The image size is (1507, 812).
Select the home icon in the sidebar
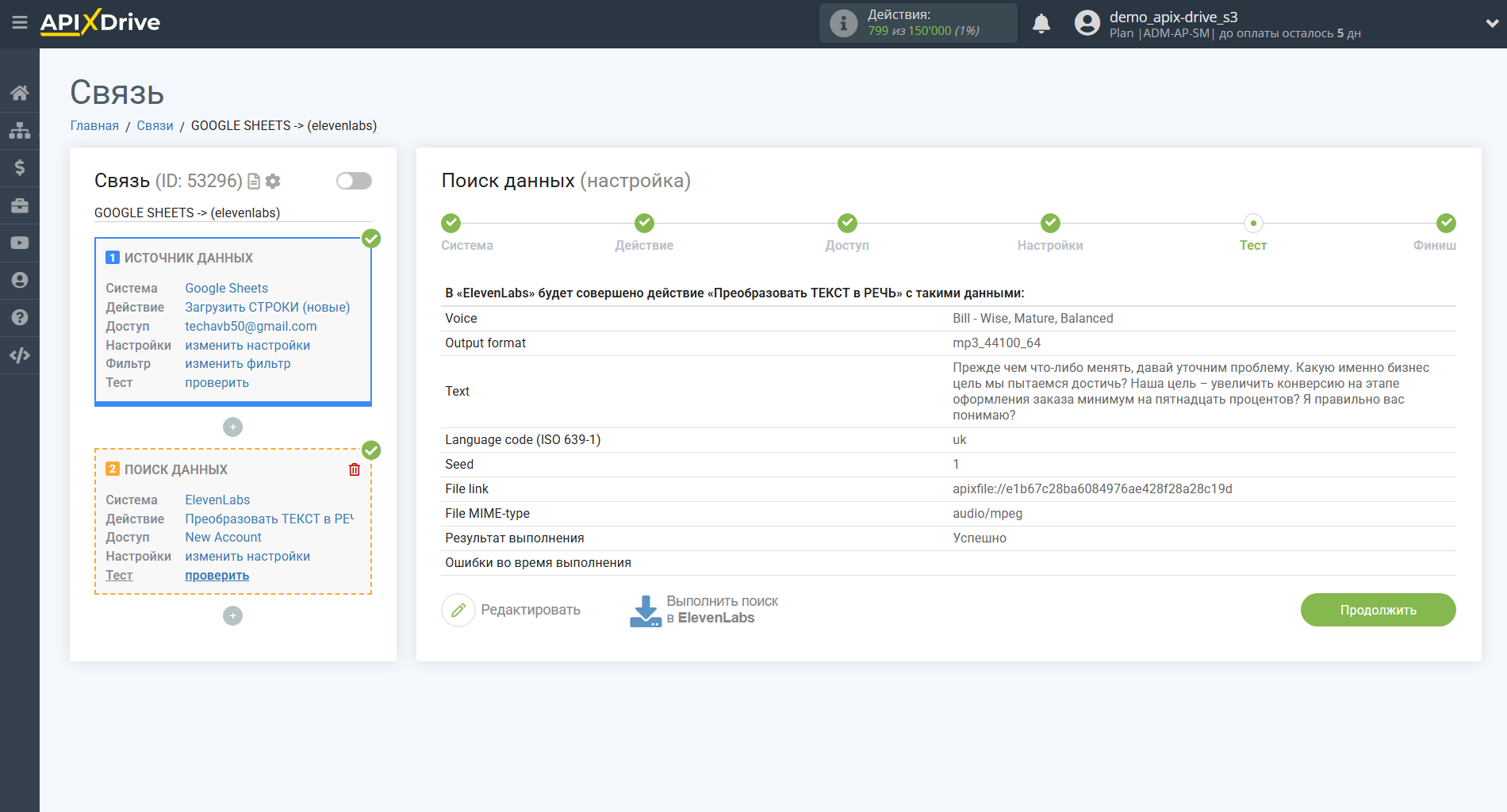(x=20, y=92)
